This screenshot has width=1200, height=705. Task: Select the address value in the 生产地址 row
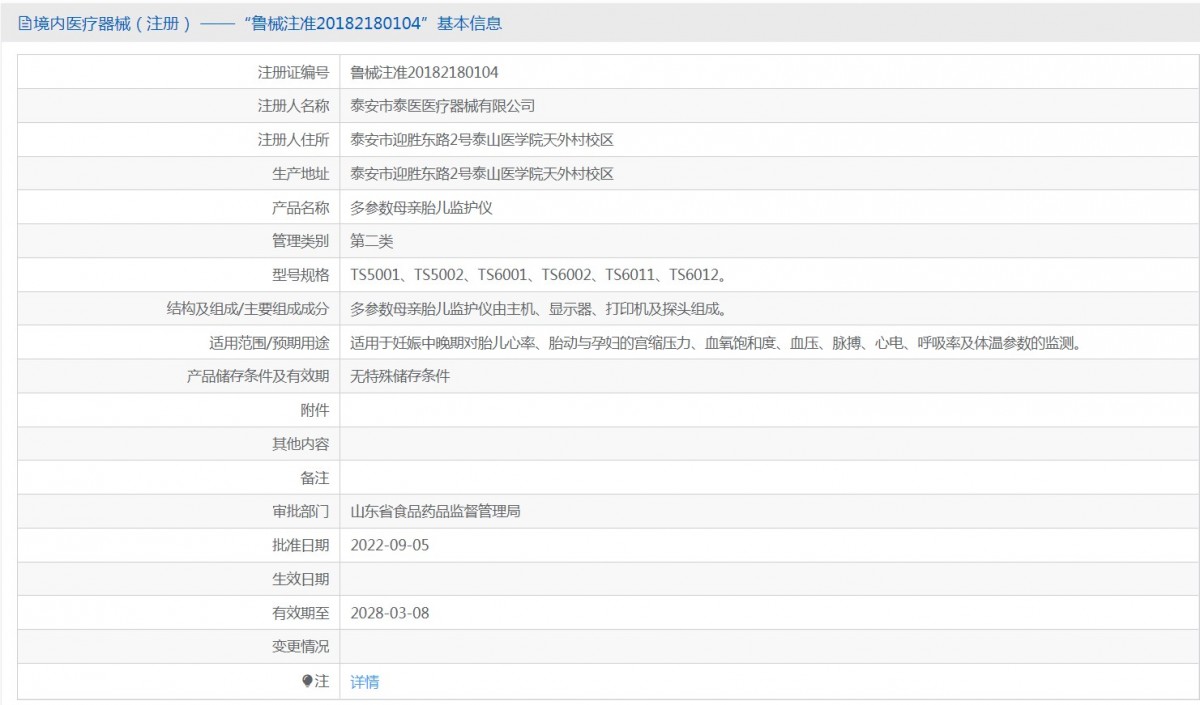pyautogui.click(x=482, y=174)
